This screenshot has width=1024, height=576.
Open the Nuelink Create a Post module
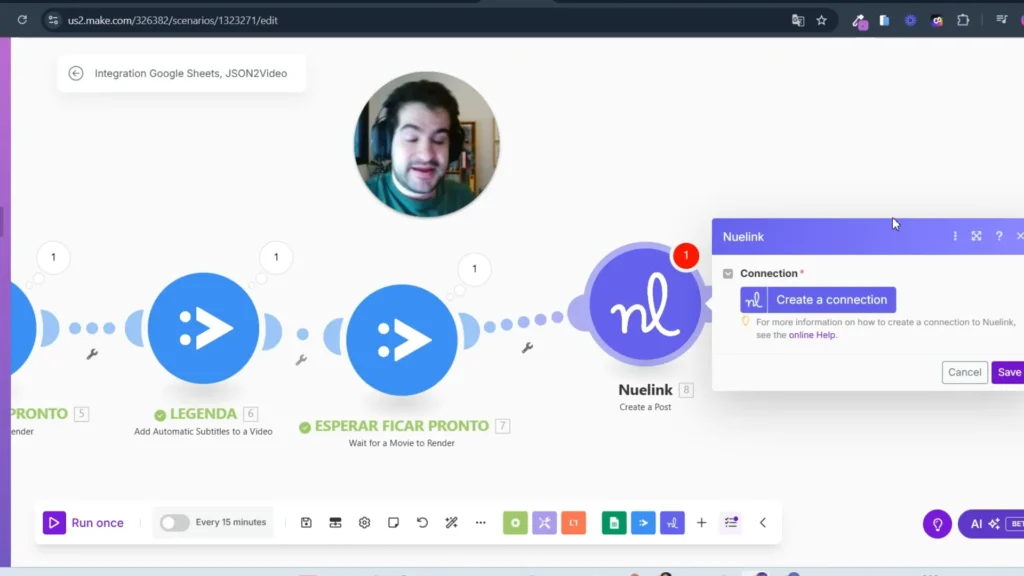(x=645, y=304)
